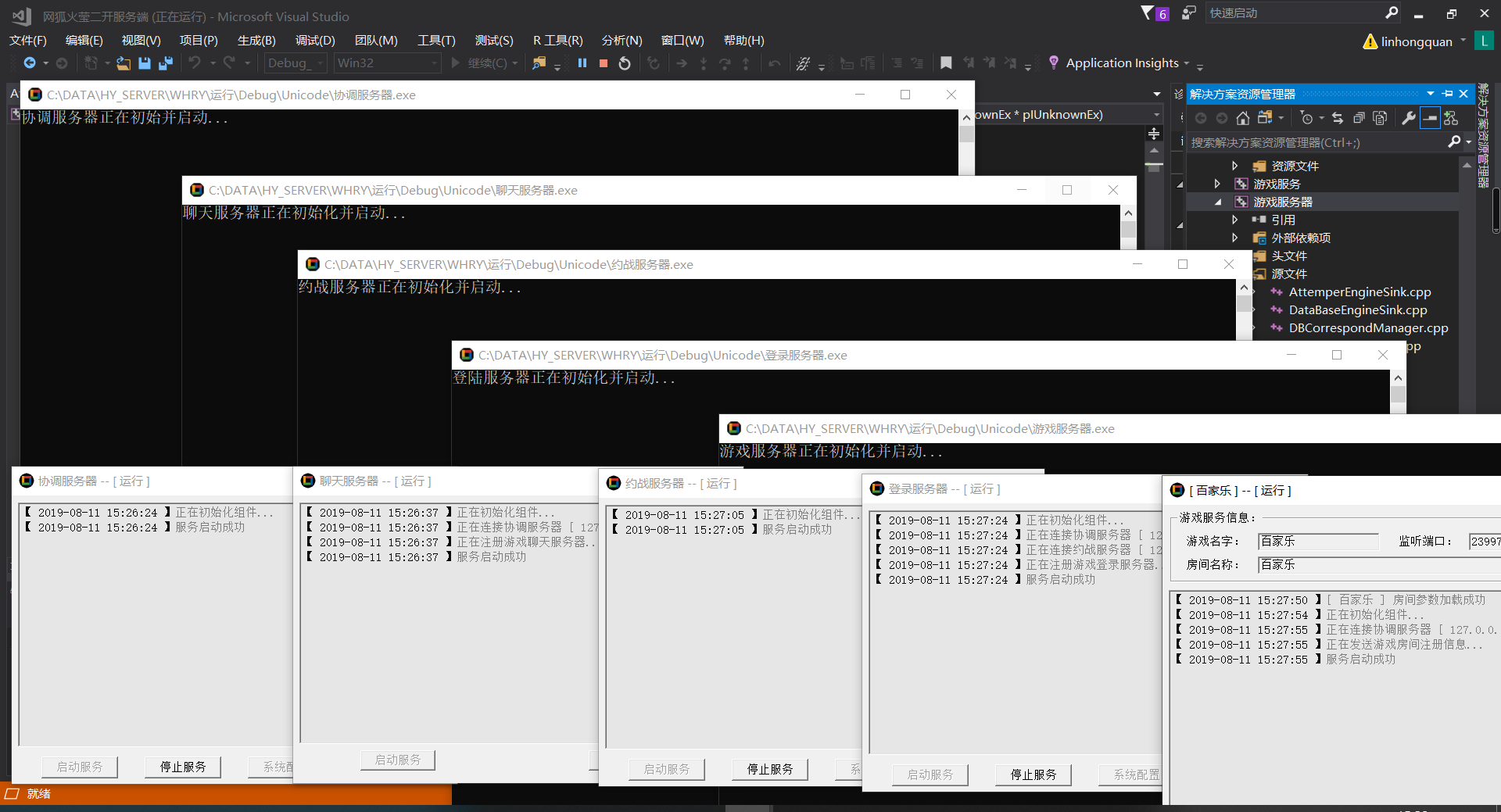This screenshot has height=812, width=1501.
Task: Open the Solution Explorer window options dropdown
Action: (x=1430, y=94)
